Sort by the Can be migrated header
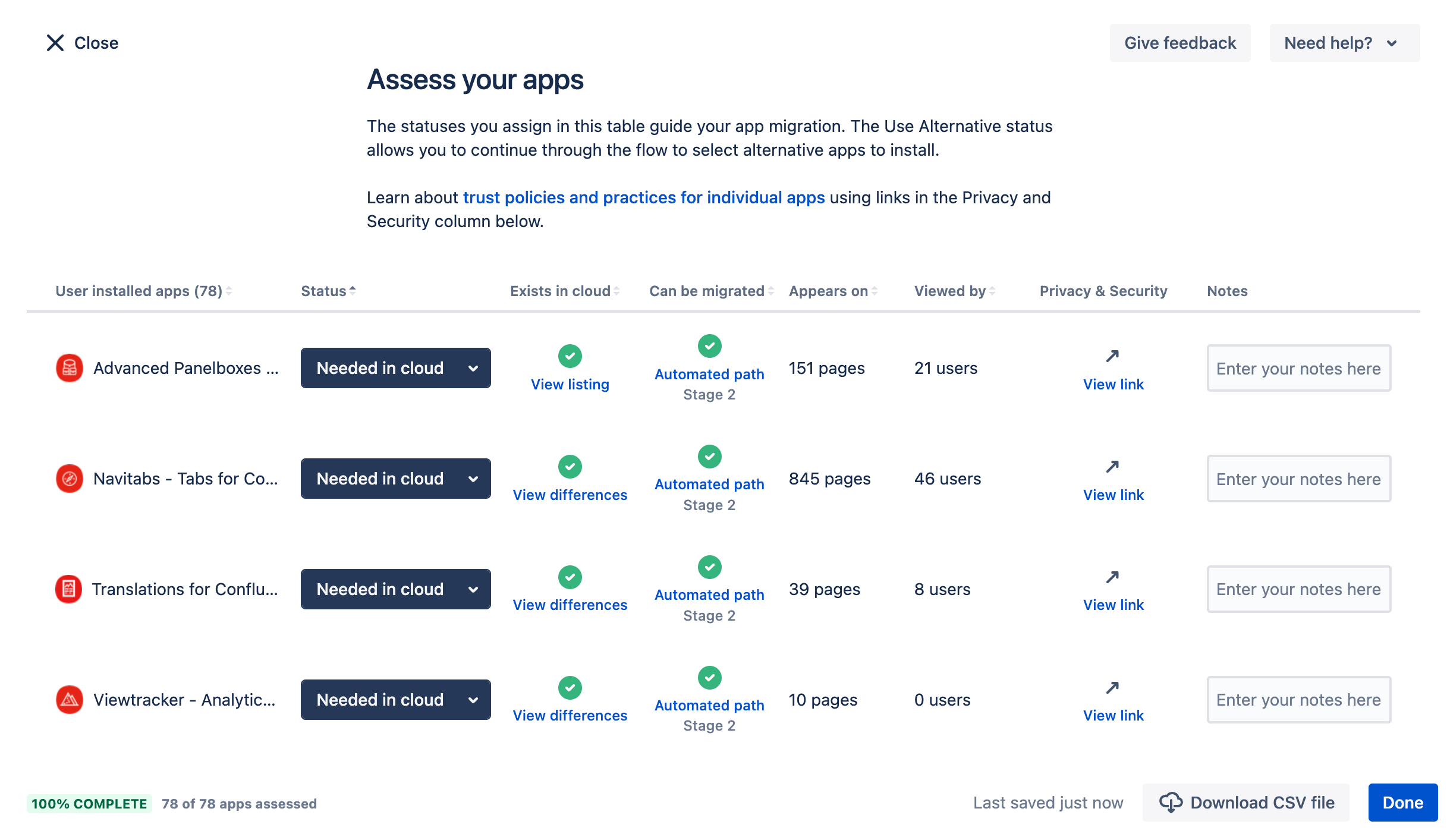The image size is (1450, 840). (x=711, y=291)
